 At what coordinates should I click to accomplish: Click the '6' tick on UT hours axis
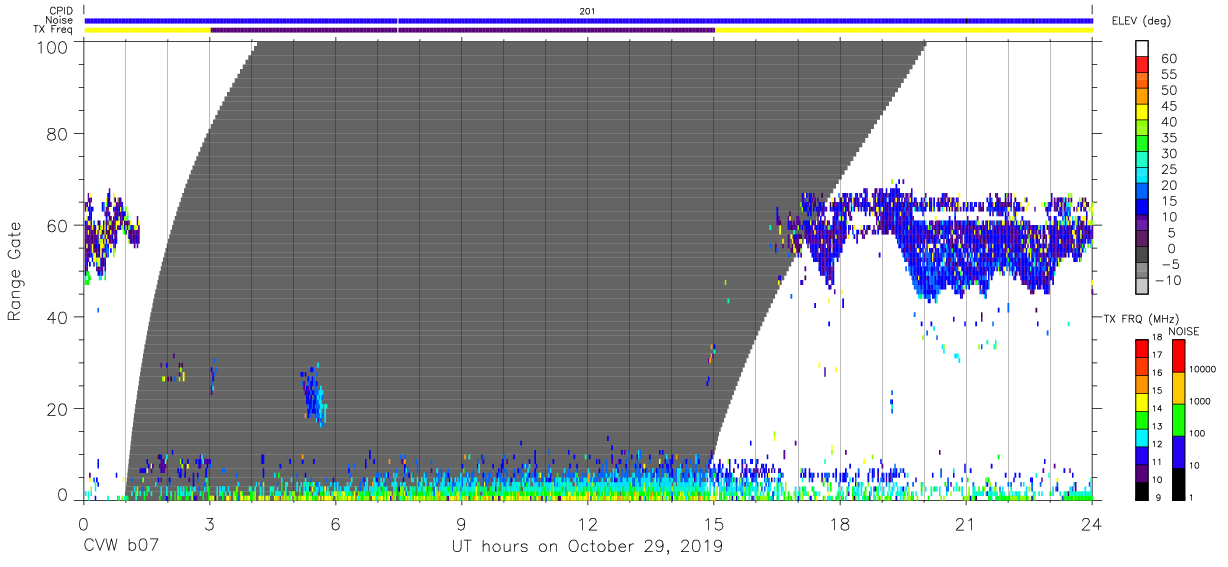click(x=335, y=523)
